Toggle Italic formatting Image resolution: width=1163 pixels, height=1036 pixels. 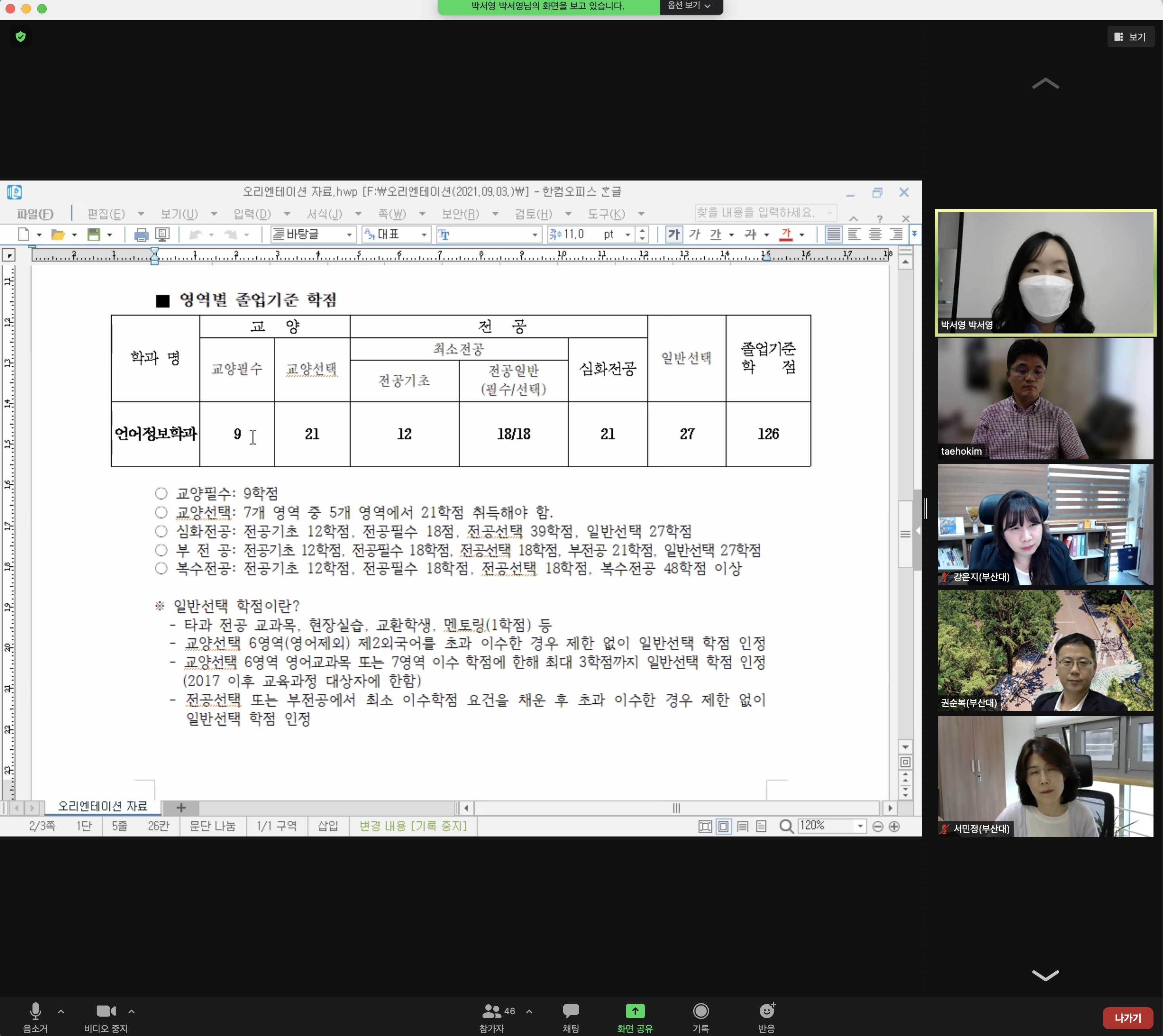coord(694,234)
